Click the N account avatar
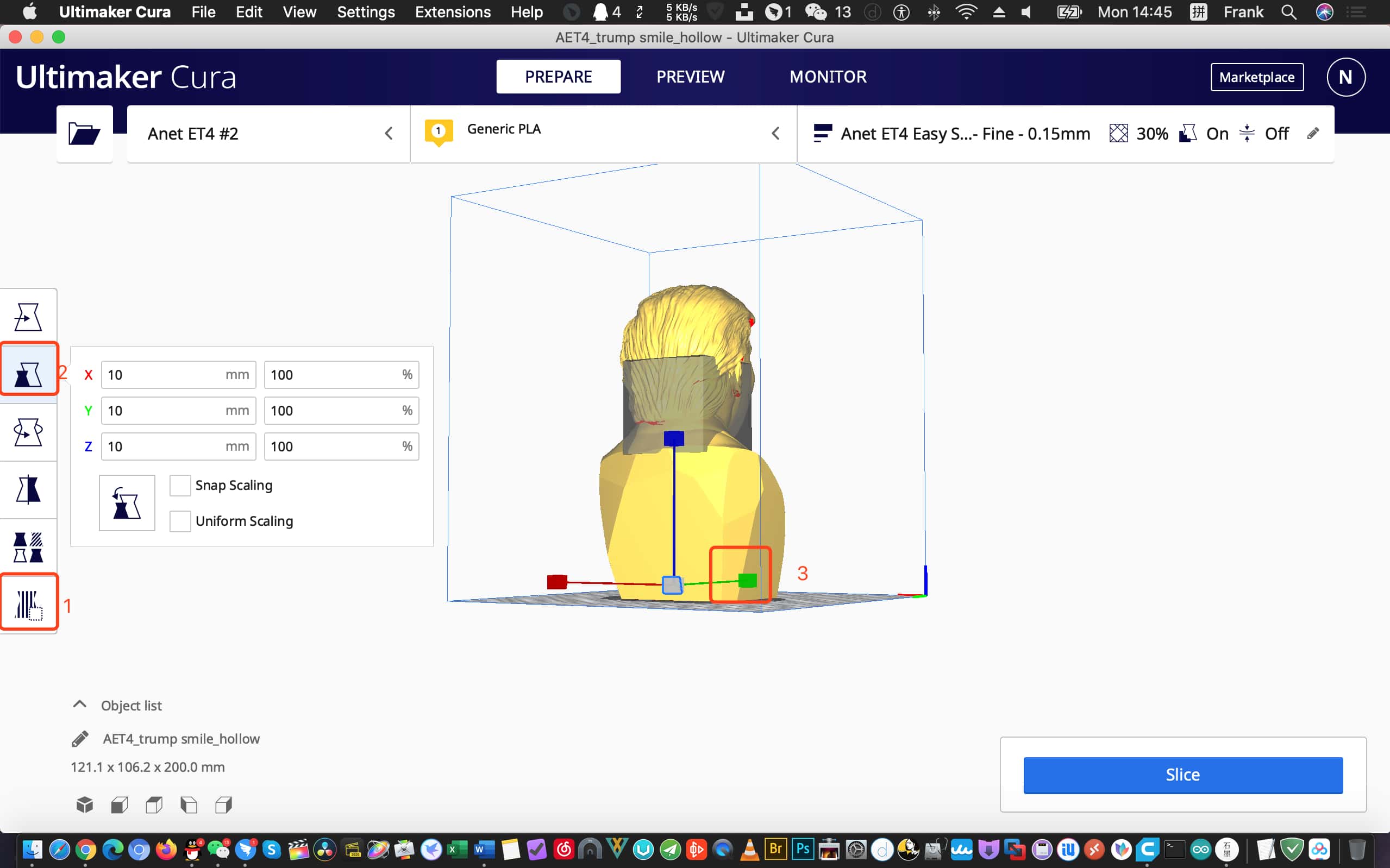The image size is (1390, 868). (x=1346, y=77)
